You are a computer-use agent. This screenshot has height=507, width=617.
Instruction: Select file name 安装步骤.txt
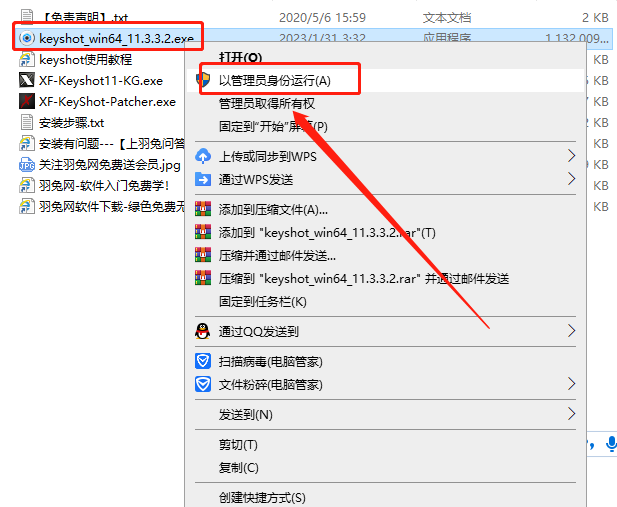pyautogui.click(x=71, y=122)
